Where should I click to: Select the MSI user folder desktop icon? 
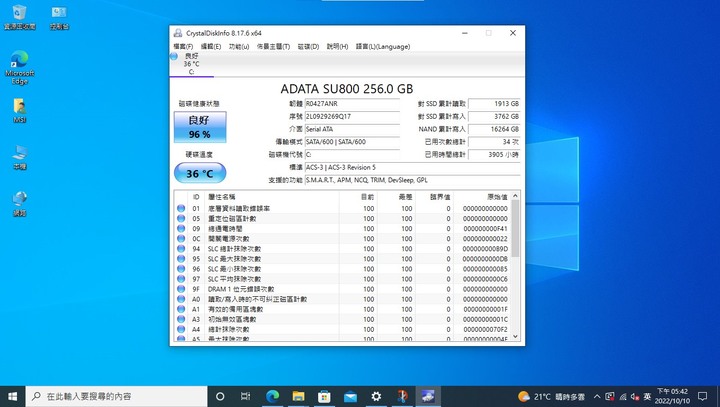(x=19, y=110)
